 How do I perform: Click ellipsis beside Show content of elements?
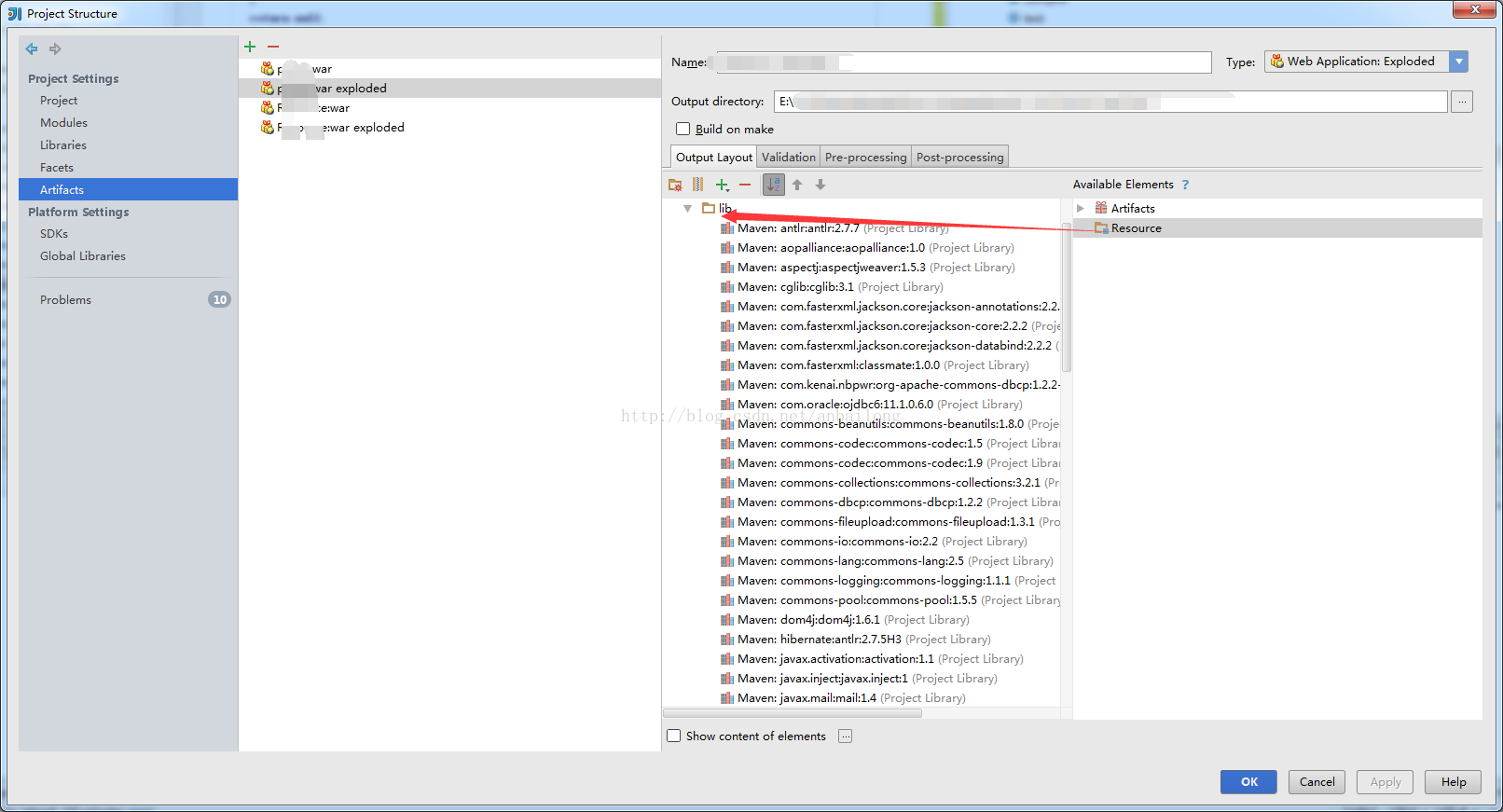845,736
